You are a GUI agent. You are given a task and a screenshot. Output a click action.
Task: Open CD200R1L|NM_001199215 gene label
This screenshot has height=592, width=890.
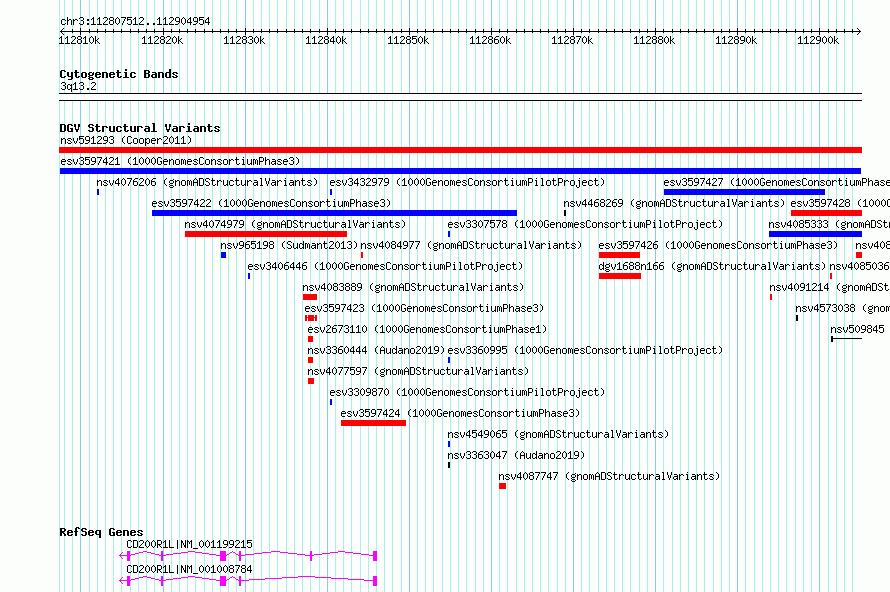[189, 544]
